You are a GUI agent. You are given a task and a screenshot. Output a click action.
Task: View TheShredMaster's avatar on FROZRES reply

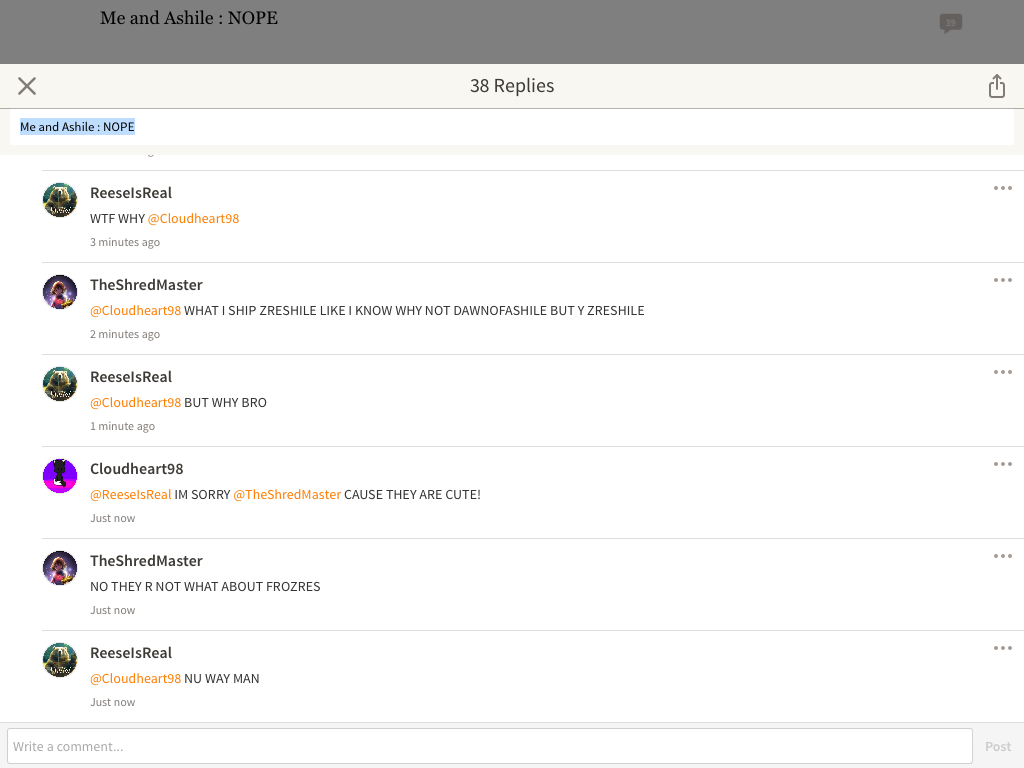click(60, 568)
